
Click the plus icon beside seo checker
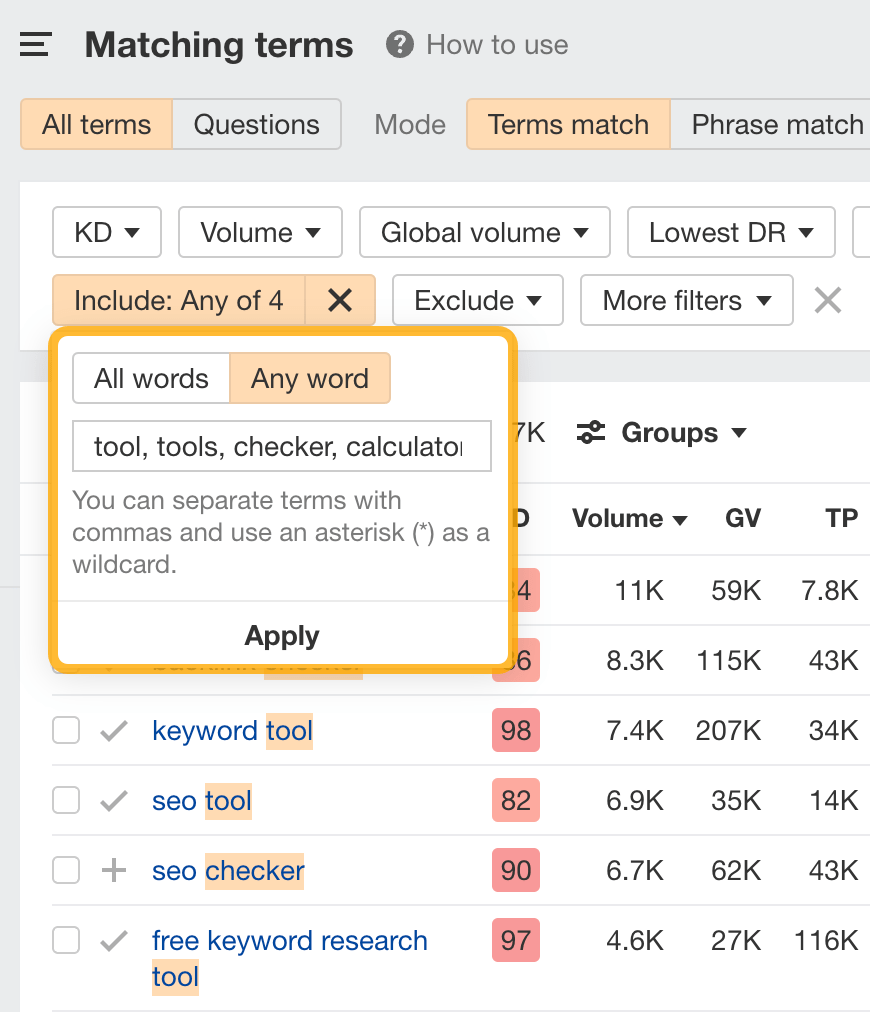113,870
